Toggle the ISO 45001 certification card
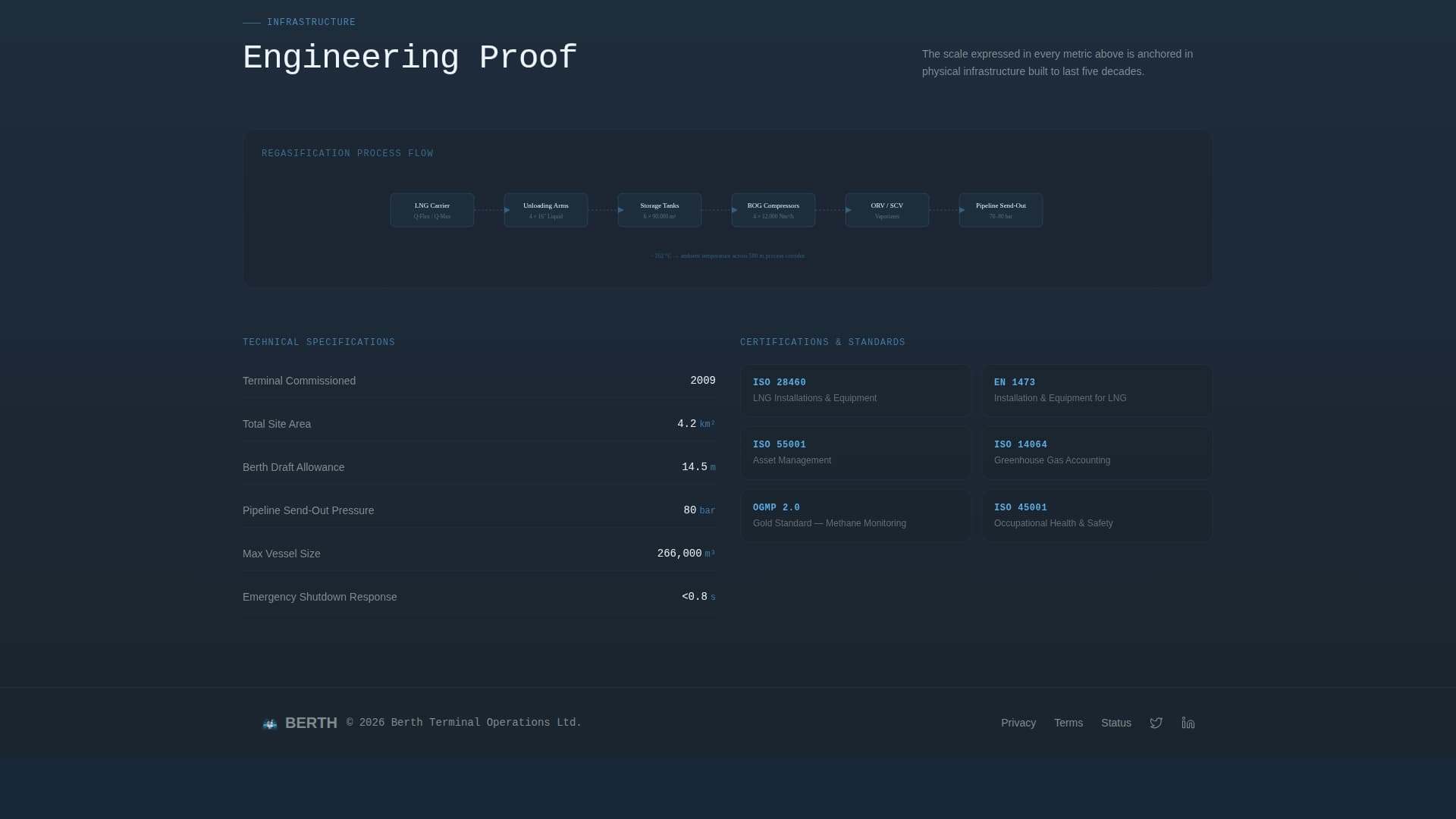 [1096, 514]
